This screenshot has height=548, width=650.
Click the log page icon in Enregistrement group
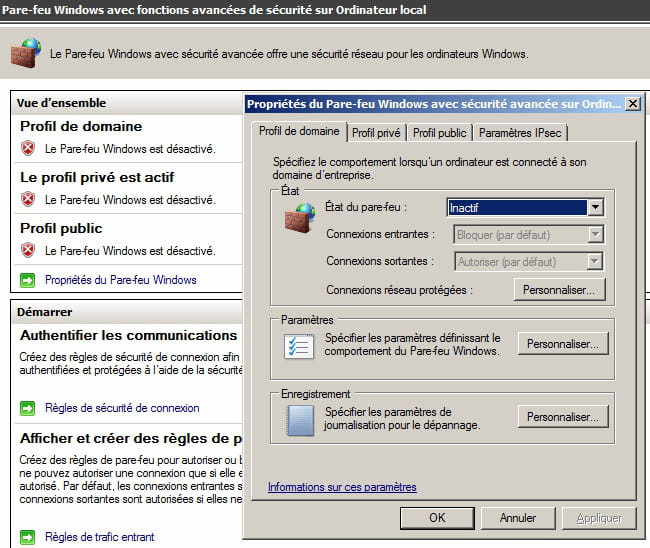[x=300, y=421]
